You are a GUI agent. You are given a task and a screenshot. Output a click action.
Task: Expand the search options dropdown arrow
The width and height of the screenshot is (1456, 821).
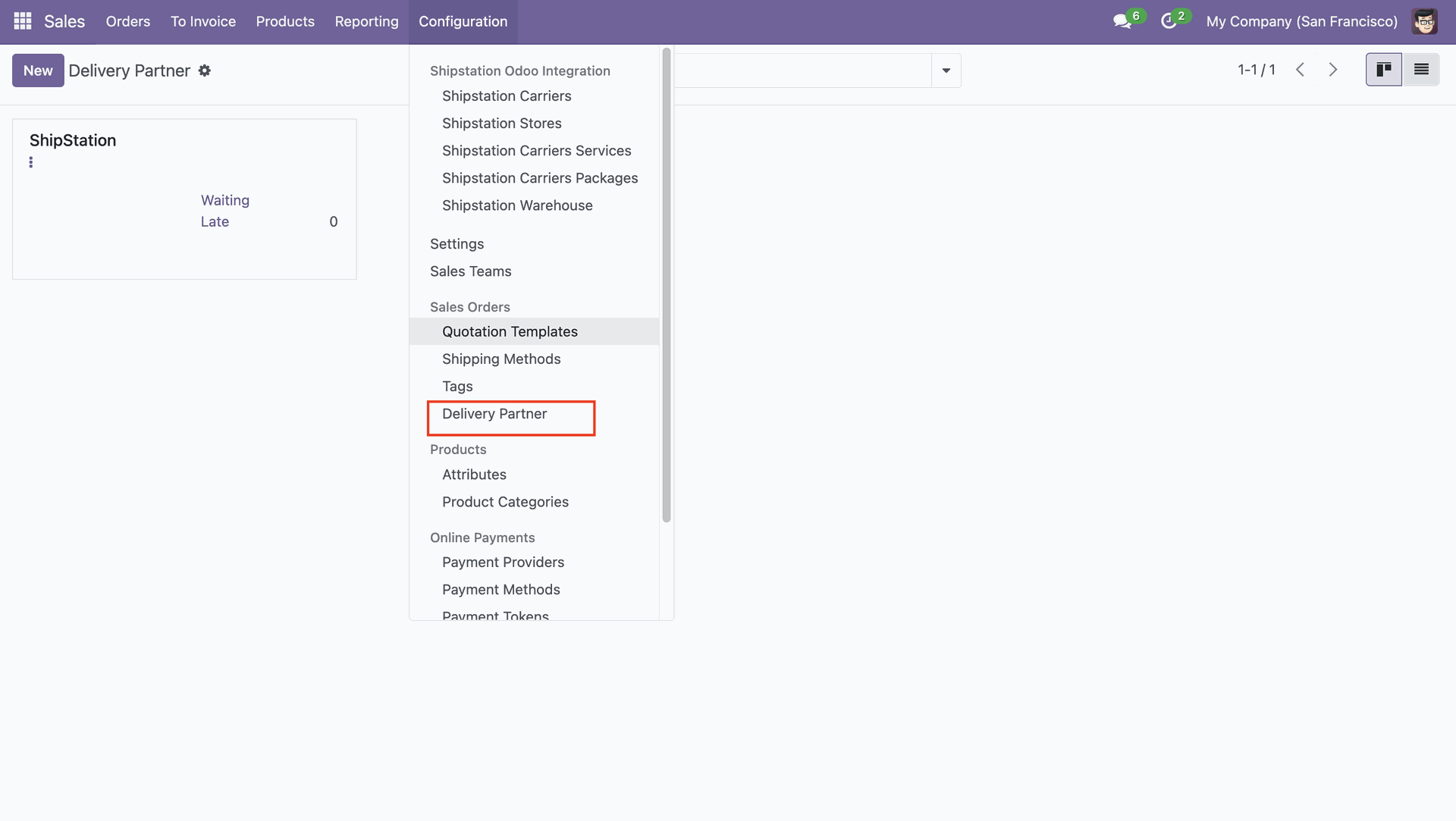[946, 71]
